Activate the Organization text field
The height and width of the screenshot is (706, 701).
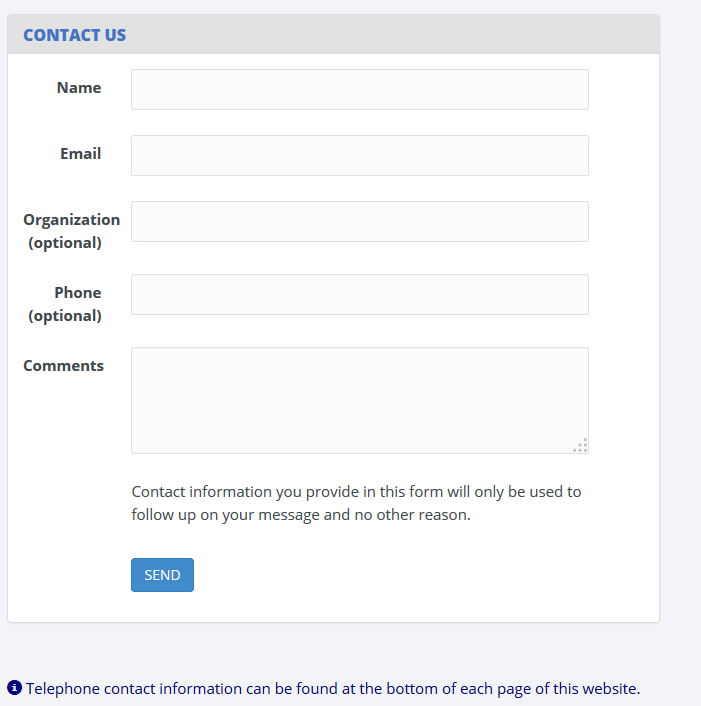[x=360, y=222]
